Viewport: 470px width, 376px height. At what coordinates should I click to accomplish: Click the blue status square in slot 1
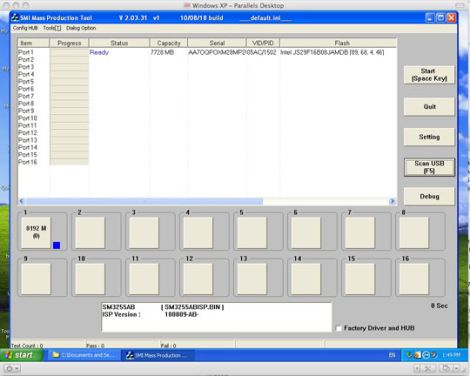click(x=56, y=245)
